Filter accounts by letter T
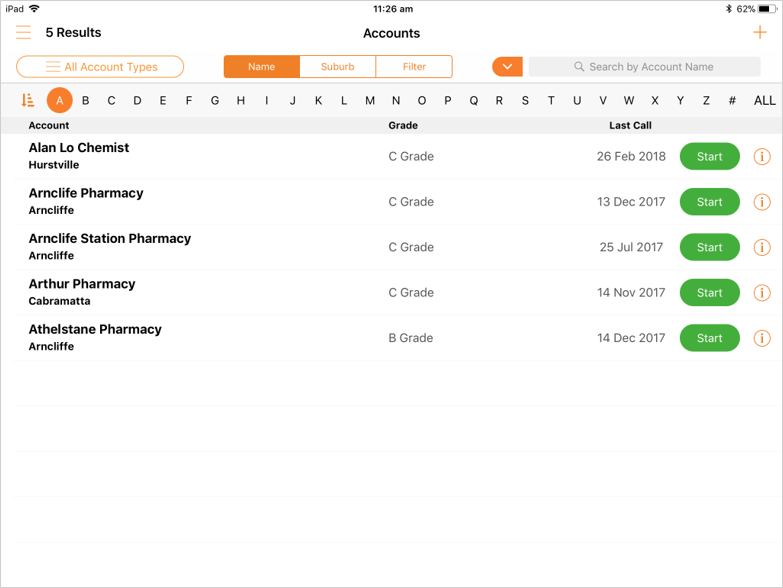This screenshot has height=588, width=783. 551,101
